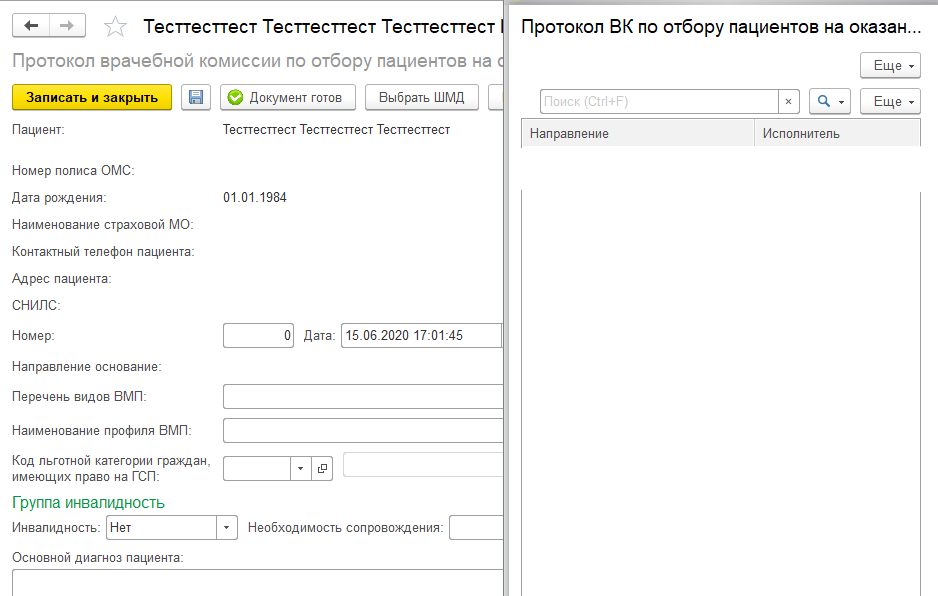Mark the document with Документ готов
The width and height of the screenshot is (938, 596).
click(286, 97)
